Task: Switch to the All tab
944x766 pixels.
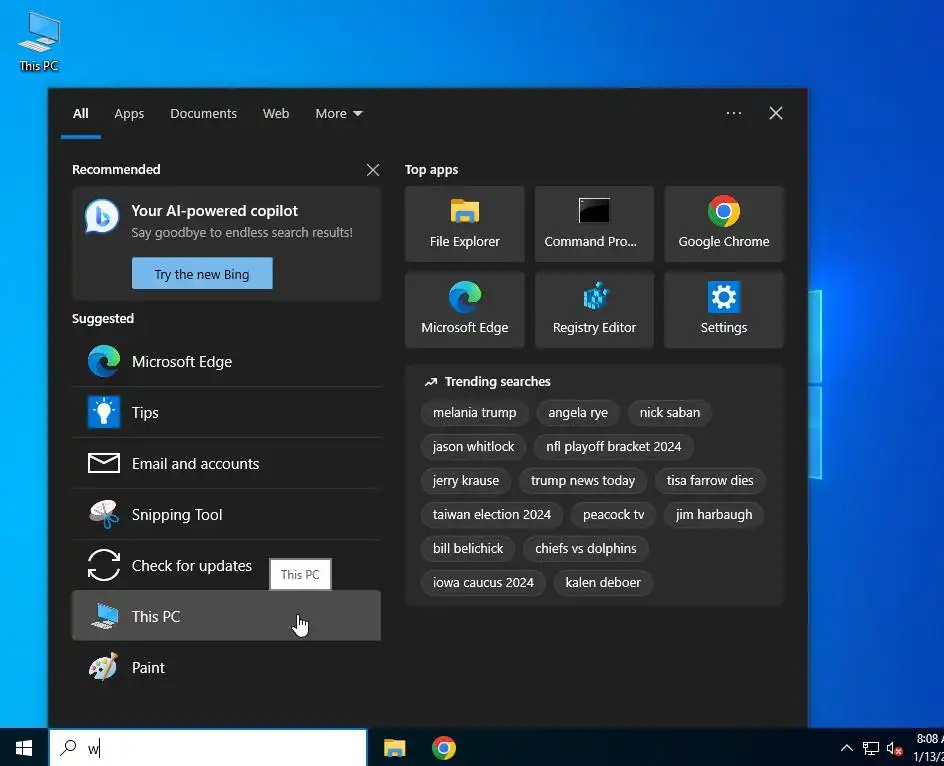Action: pyautogui.click(x=81, y=113)
